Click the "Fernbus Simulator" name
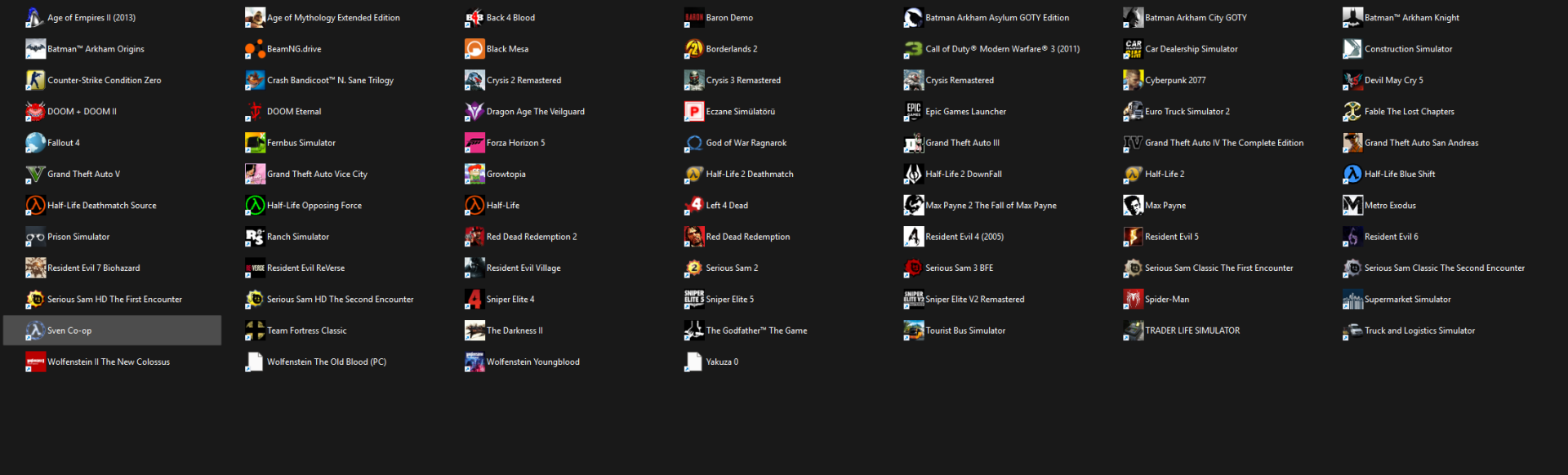The height and width of the screenshot is (475, 1568). (301, 143)
